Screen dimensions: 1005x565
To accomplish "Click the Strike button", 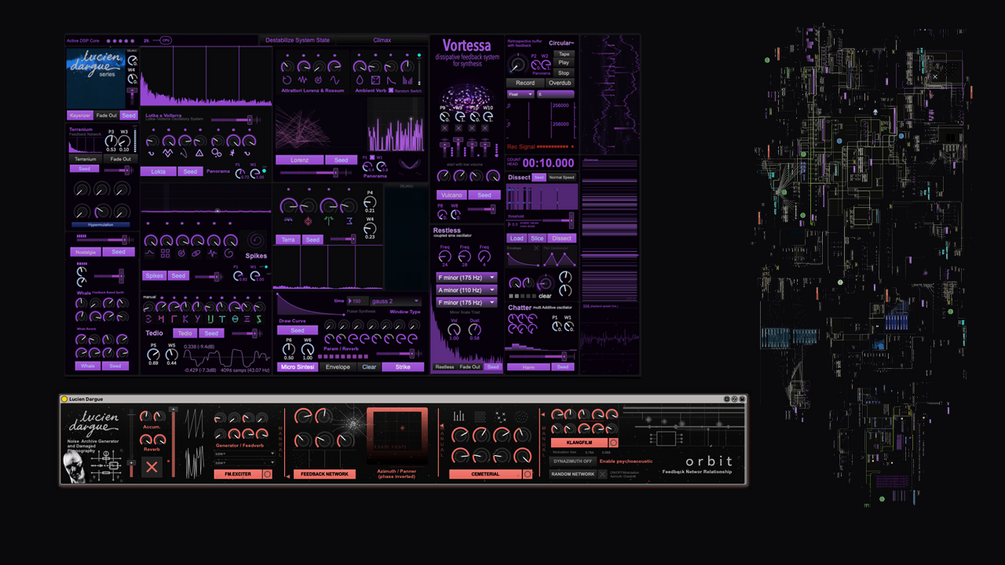I will click(403, 367).
